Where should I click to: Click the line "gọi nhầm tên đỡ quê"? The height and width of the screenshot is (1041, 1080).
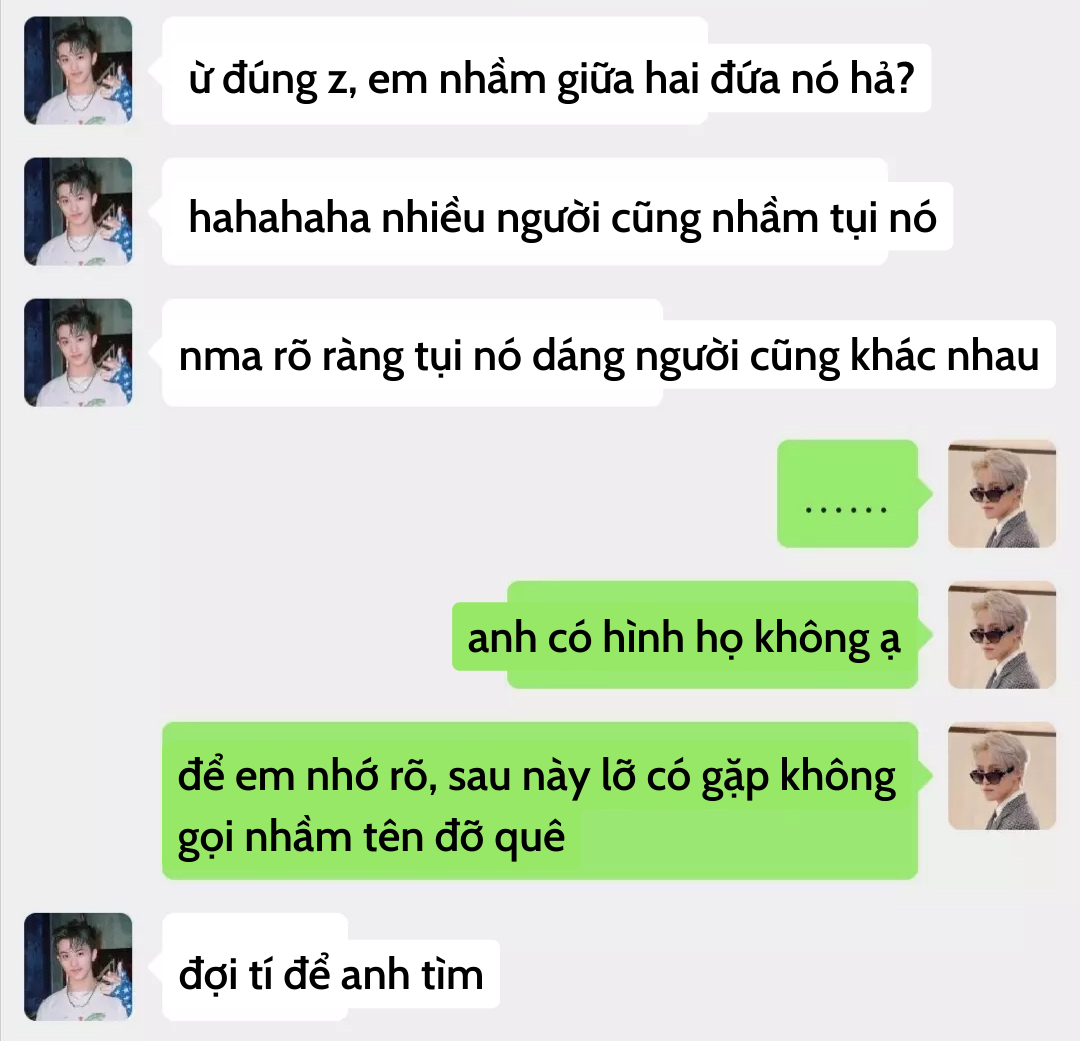[371, 838]
